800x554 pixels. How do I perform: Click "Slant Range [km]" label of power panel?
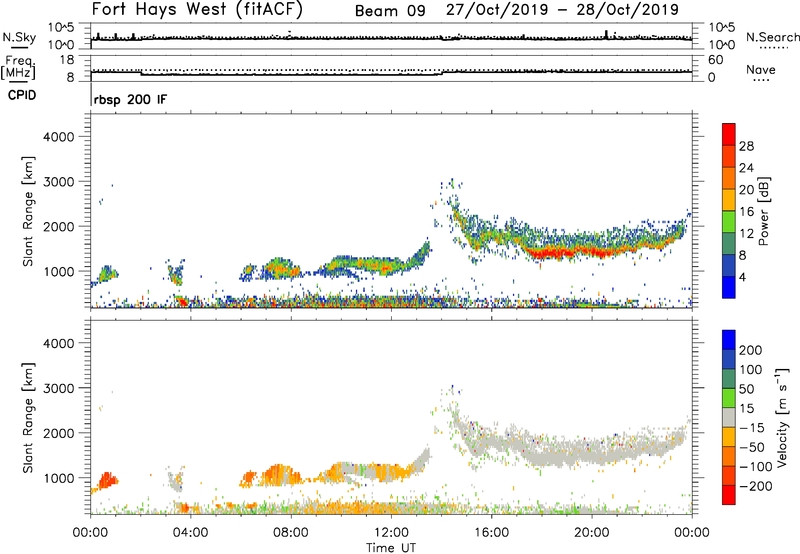point(28,211)
